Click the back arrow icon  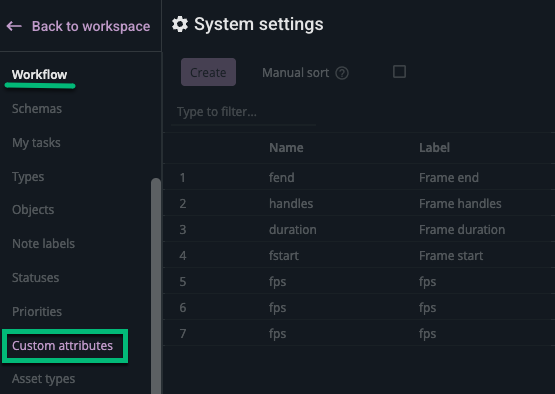[x=14, y=26]
